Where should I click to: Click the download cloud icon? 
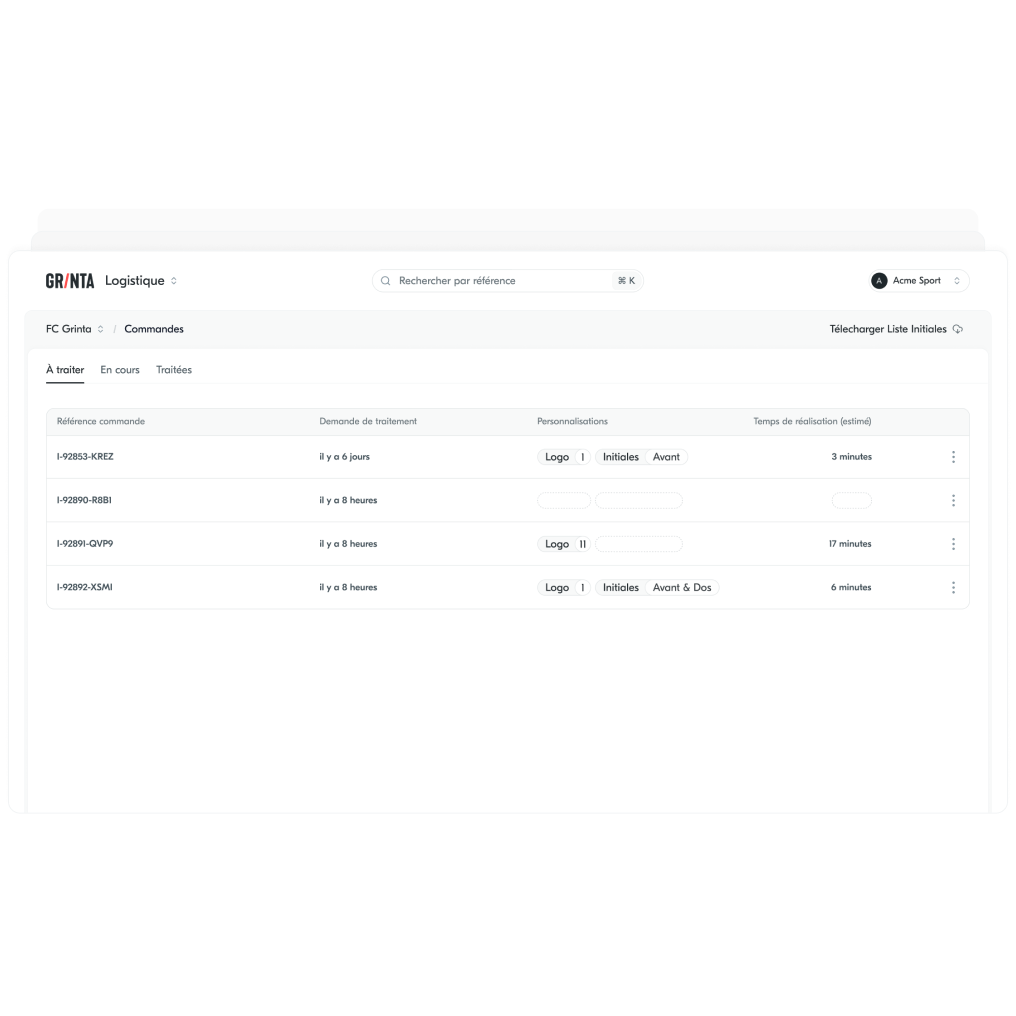tap(958, 329)
